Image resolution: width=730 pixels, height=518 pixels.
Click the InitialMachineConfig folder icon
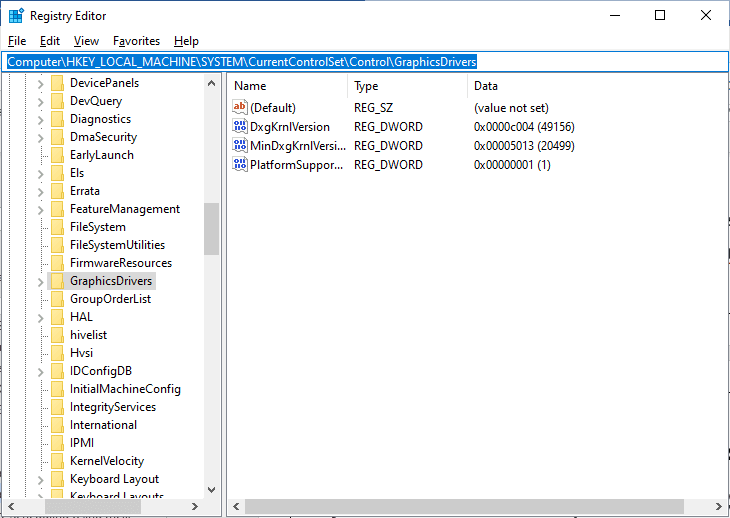[57, 389]
